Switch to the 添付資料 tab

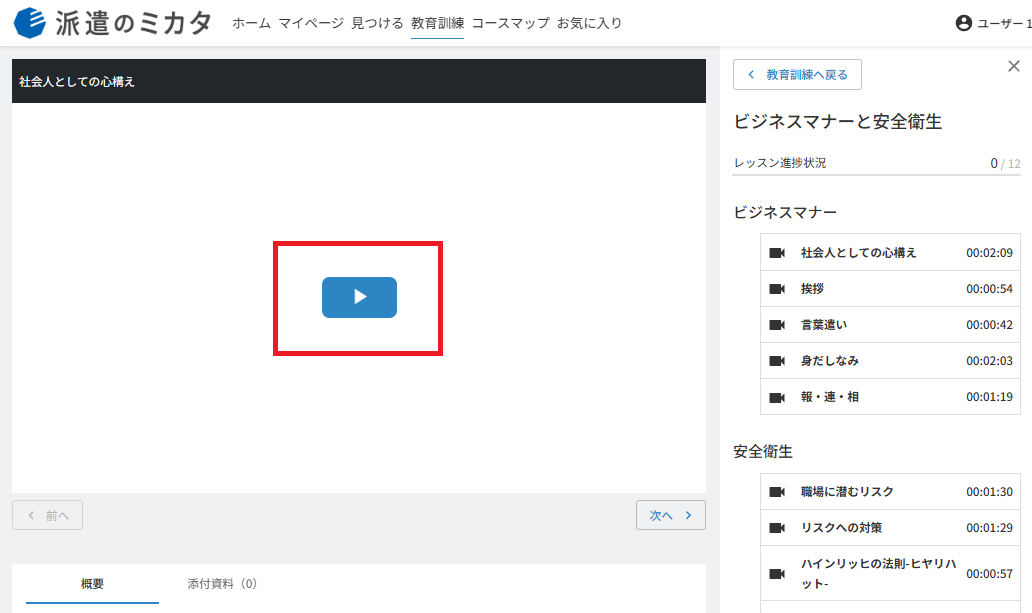(222, 583)
